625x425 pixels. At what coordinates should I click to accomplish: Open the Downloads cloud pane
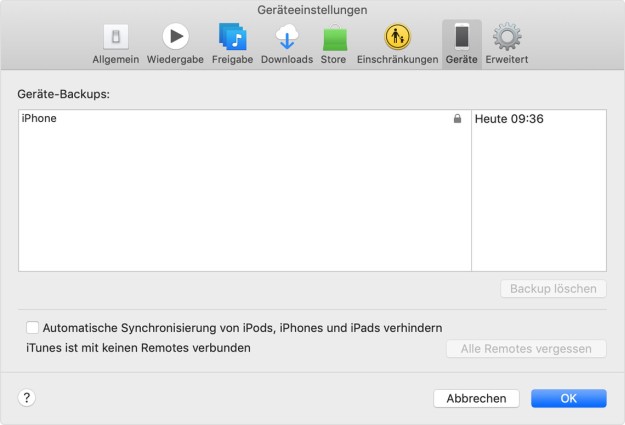point(287,44)
